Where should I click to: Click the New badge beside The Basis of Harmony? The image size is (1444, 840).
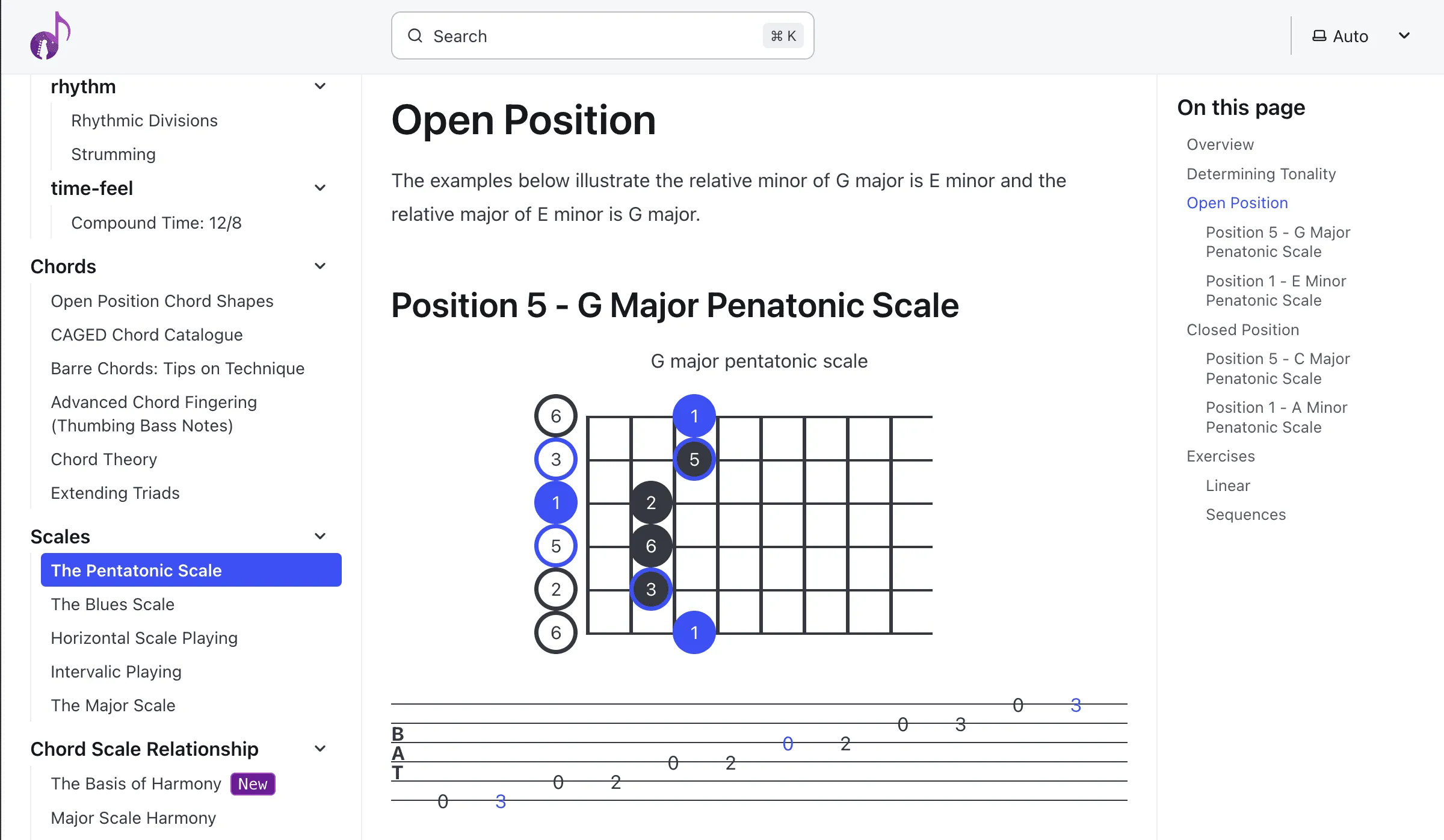(x=252, y=783)
